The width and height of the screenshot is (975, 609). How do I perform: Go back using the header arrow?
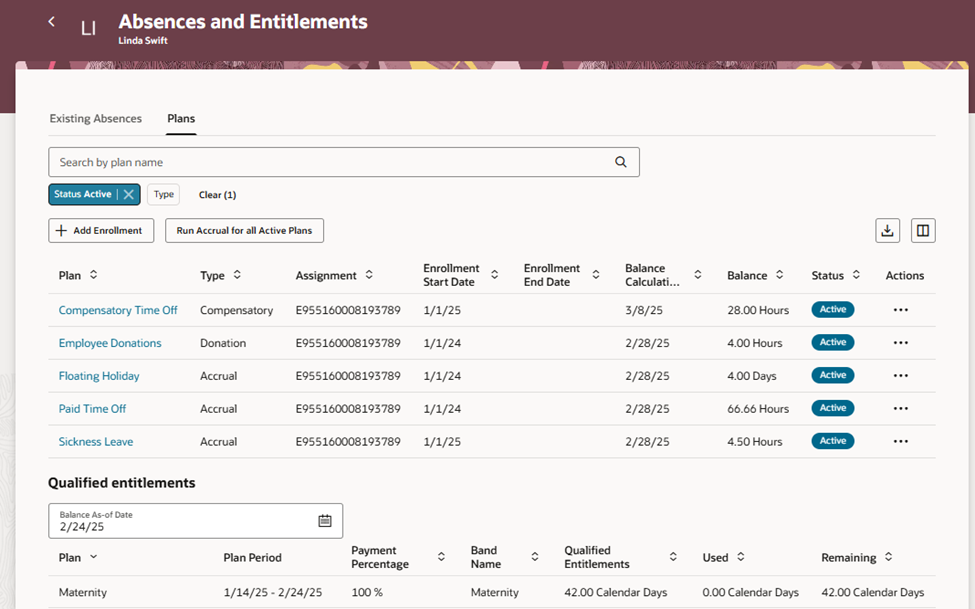[x=52, y=22]
